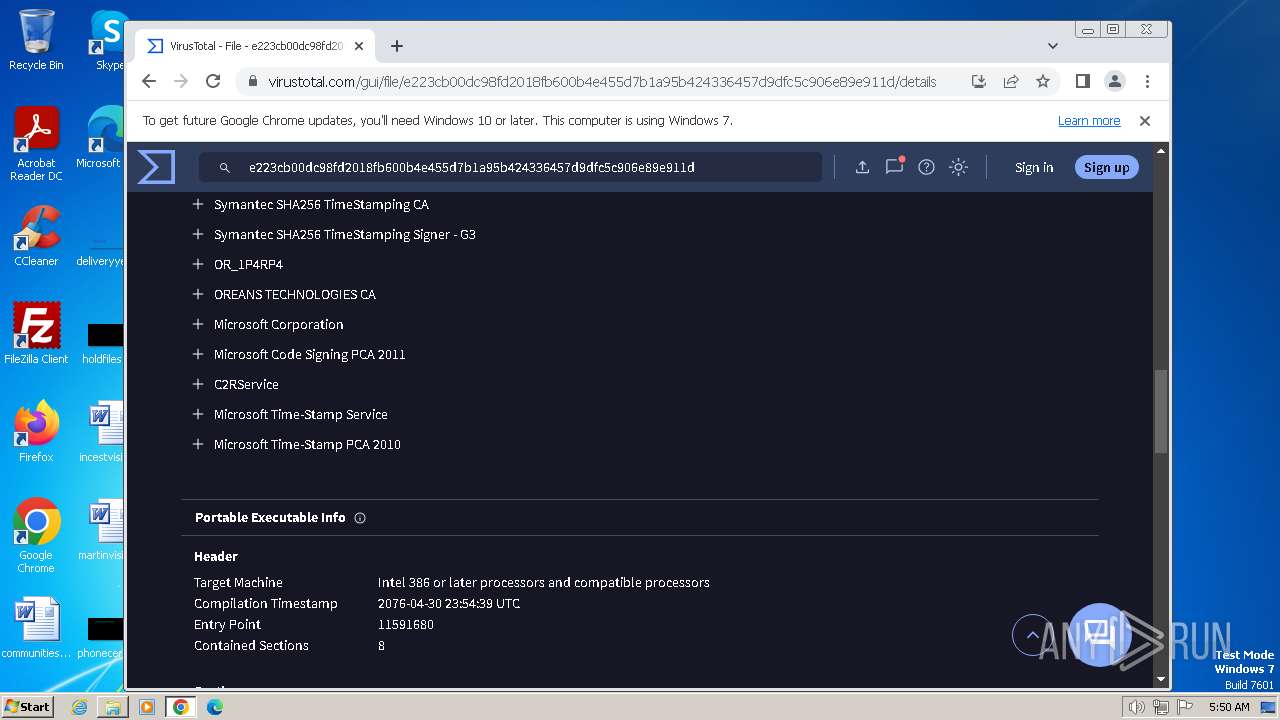The height and width of the screenshot is (720, 1280).
Task: Click the scrollbar up arrow
Action: [1160, 151]
